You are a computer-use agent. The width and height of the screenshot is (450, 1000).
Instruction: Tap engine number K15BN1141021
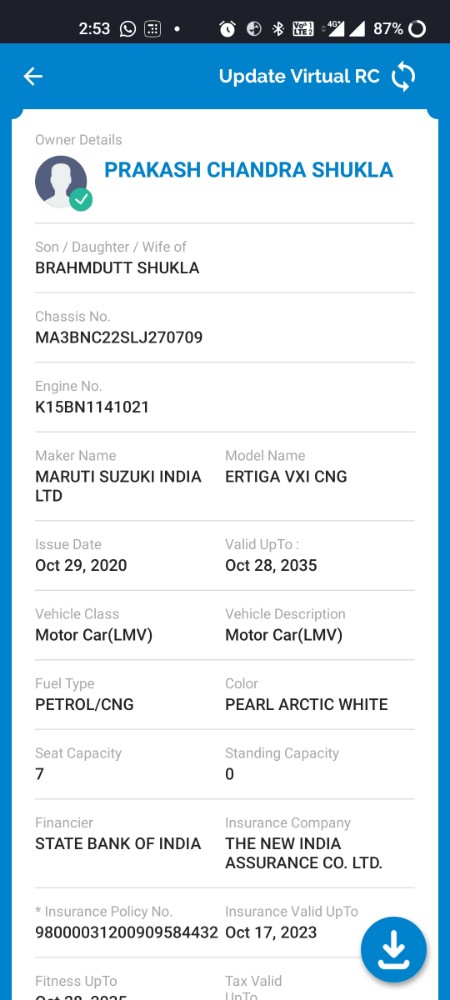pyautogui.click(x=92, y=407)
